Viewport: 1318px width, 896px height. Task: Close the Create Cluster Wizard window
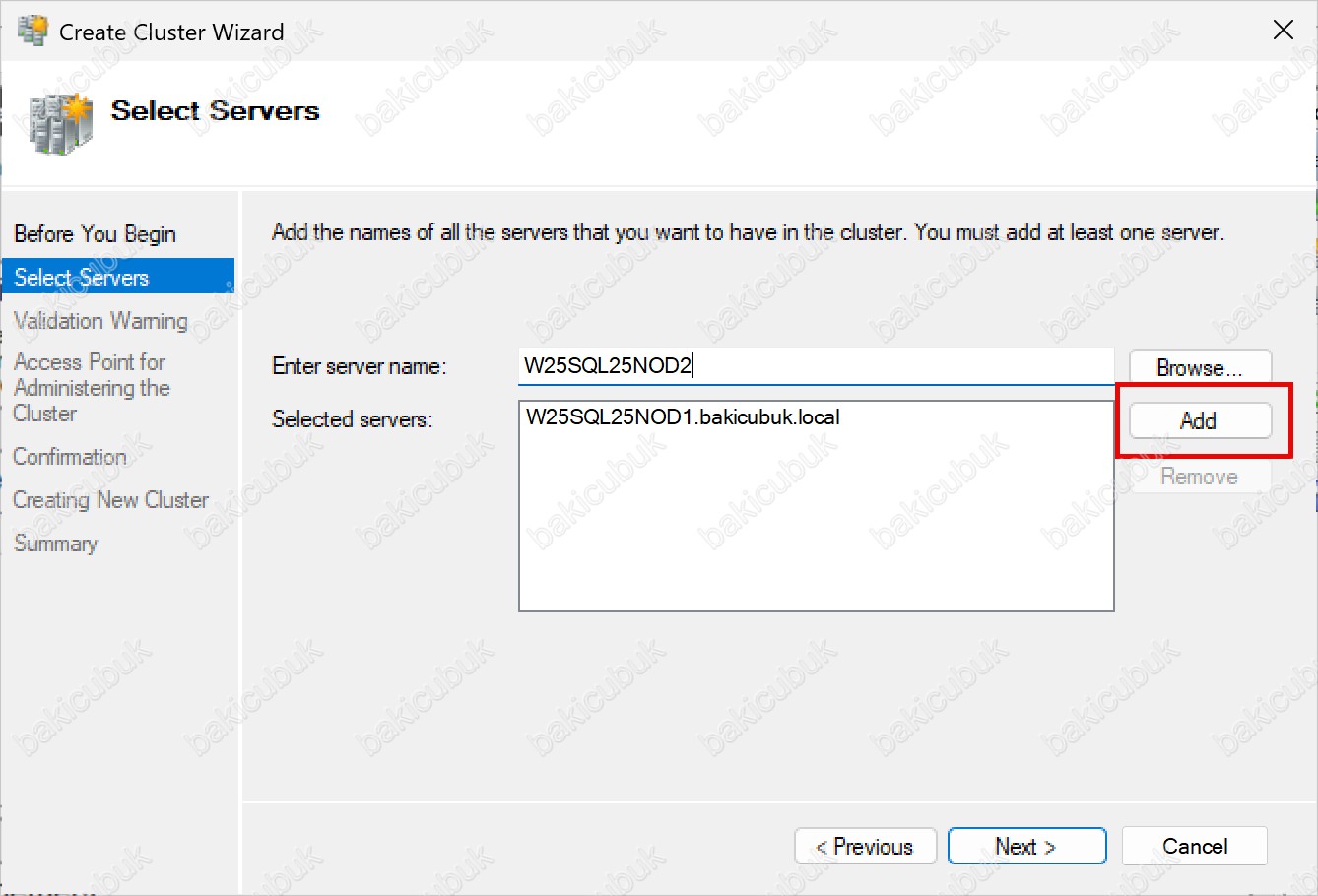tap(1283, 31)
